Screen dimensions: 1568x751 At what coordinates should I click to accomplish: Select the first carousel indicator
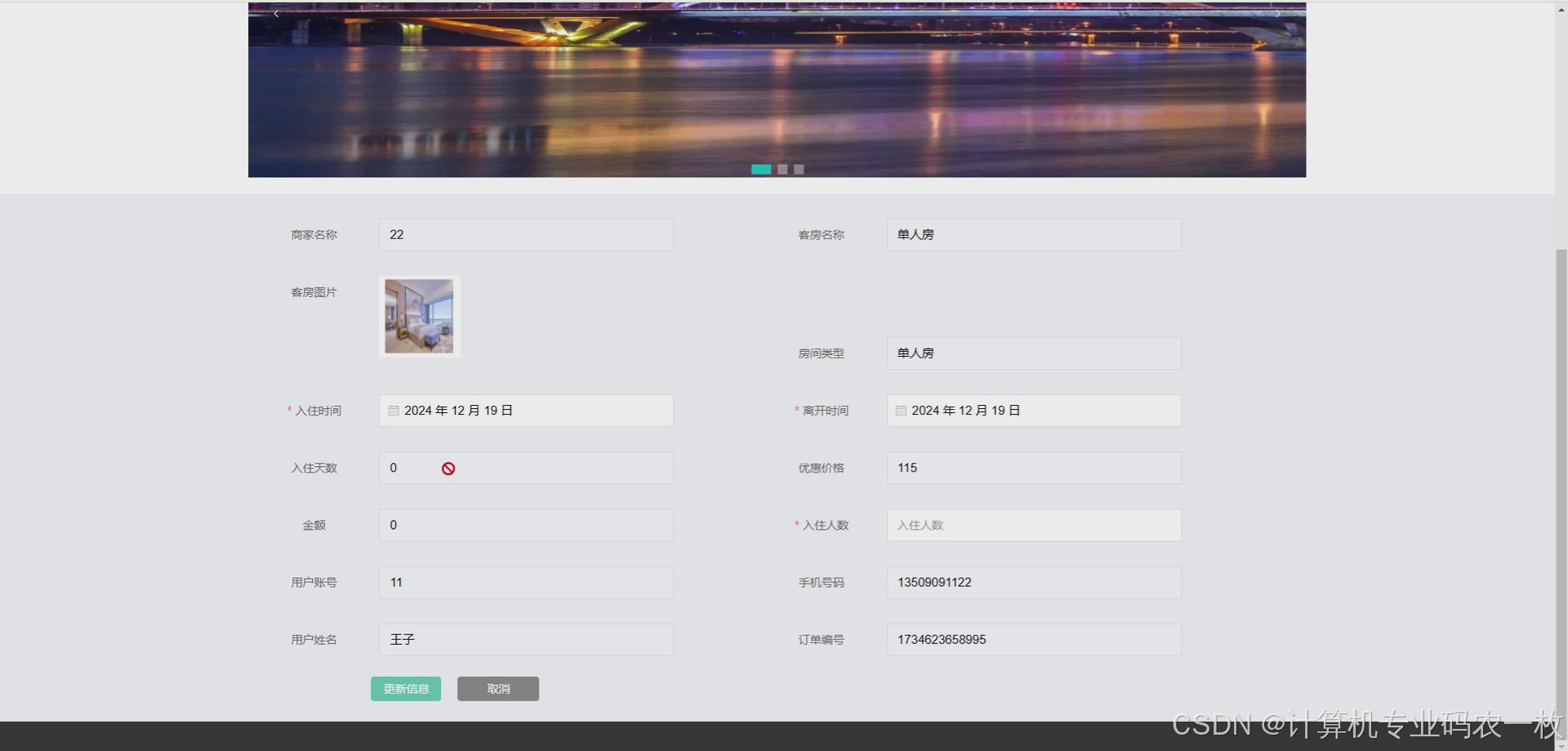(761, 169)
